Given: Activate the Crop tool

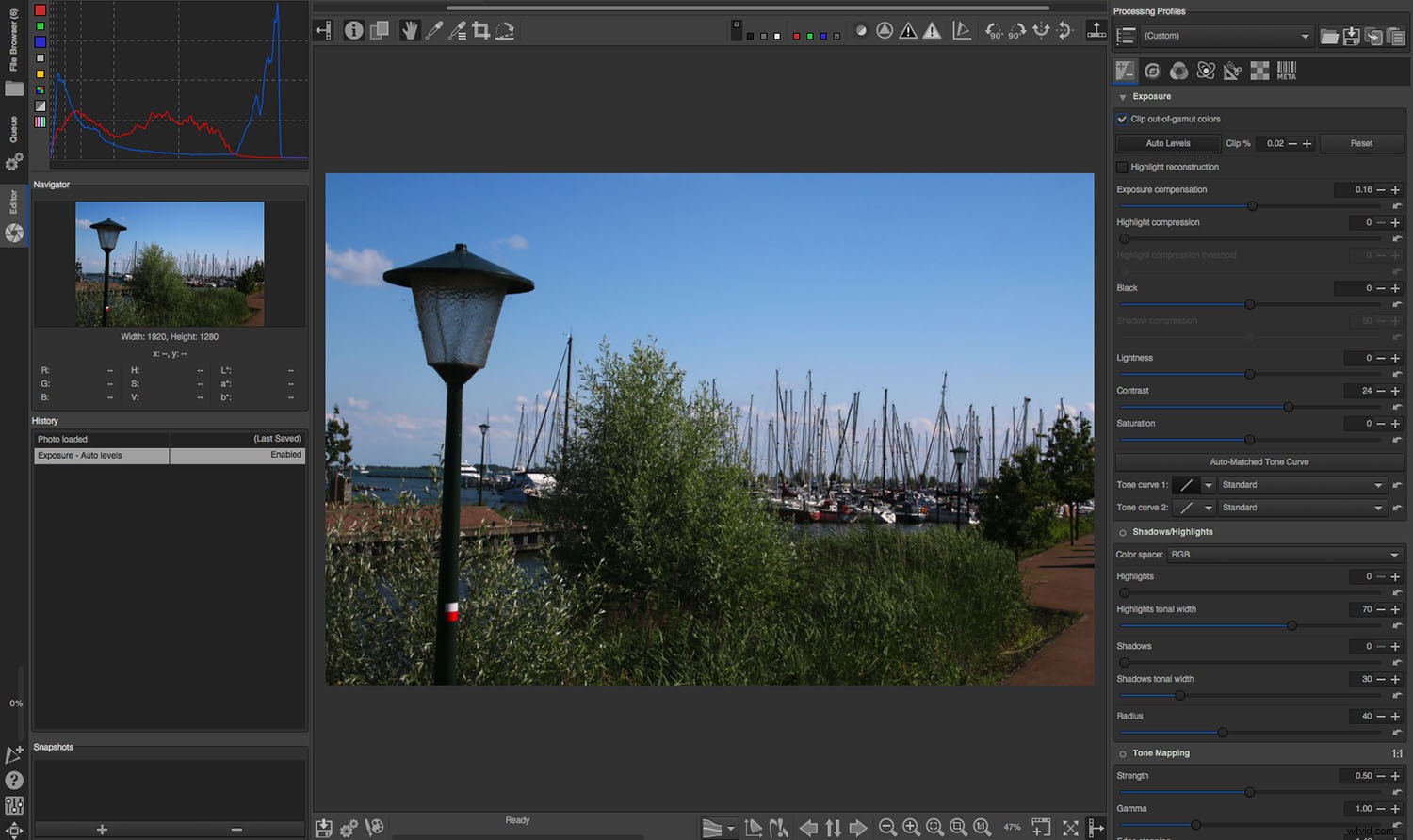Looking at the screenshot, I should [x=481, y=30].
